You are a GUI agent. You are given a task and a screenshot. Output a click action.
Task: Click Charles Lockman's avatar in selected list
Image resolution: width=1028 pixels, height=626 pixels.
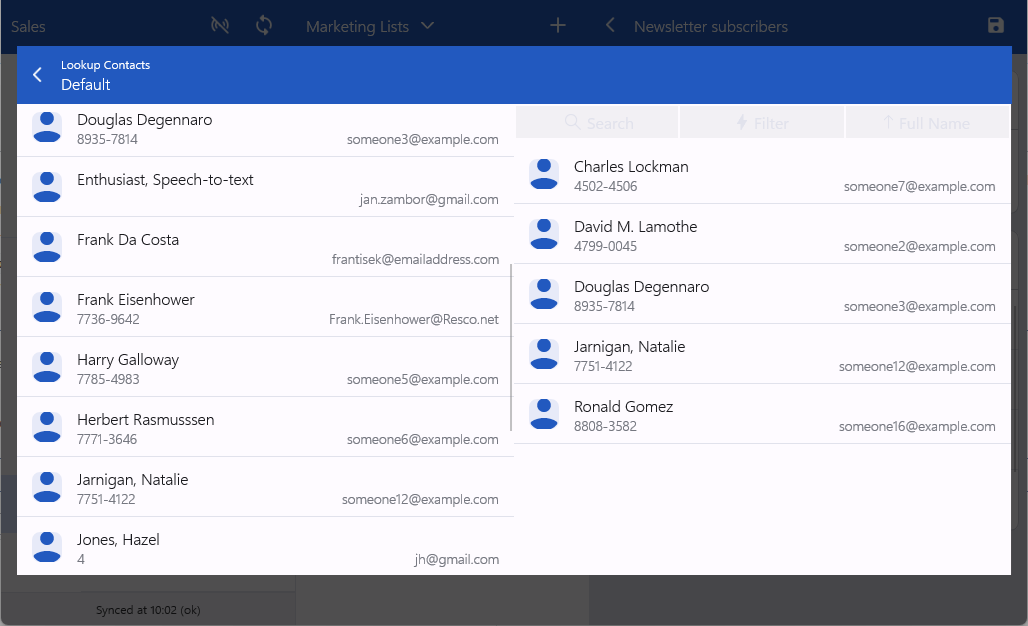click(x=544, y=174)
